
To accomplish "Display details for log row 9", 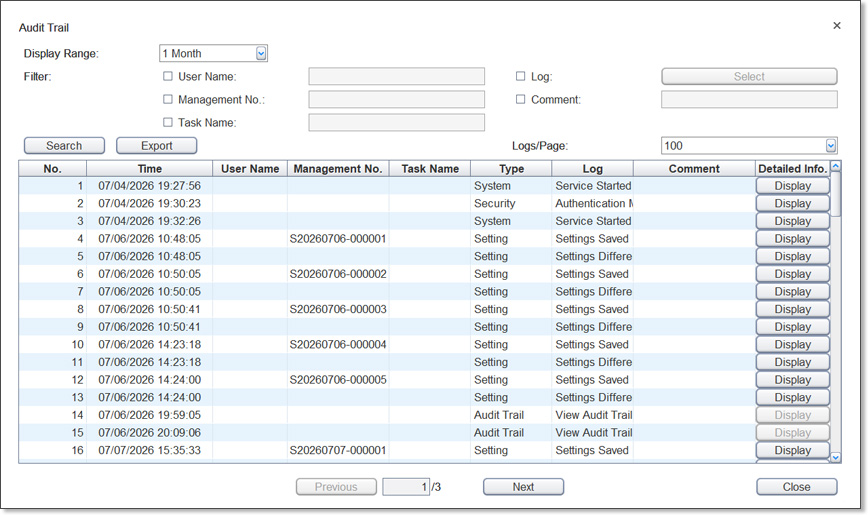I will (793, 327).
